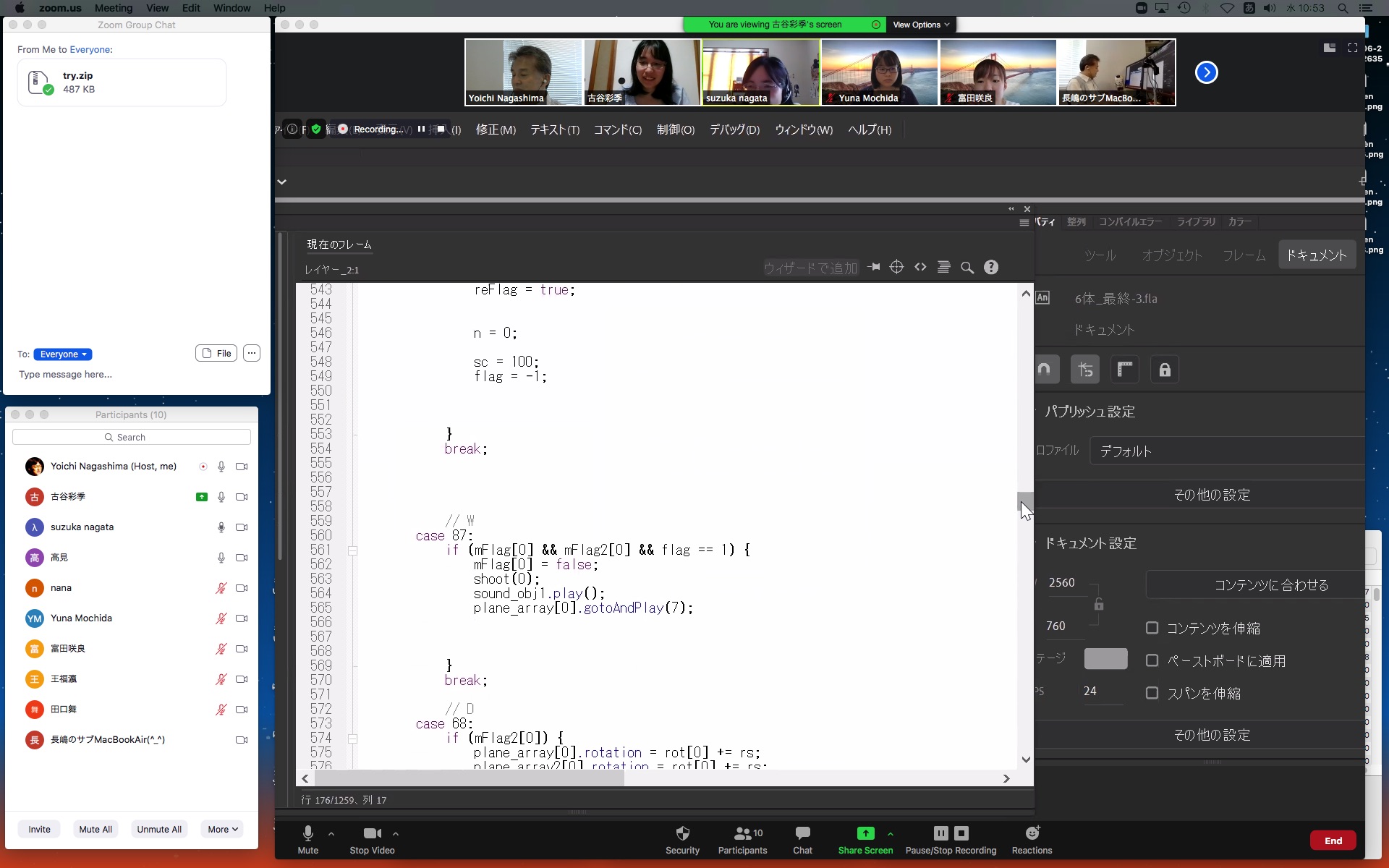
Task: Expand the More menu in Participants
Action: [223, 829]
